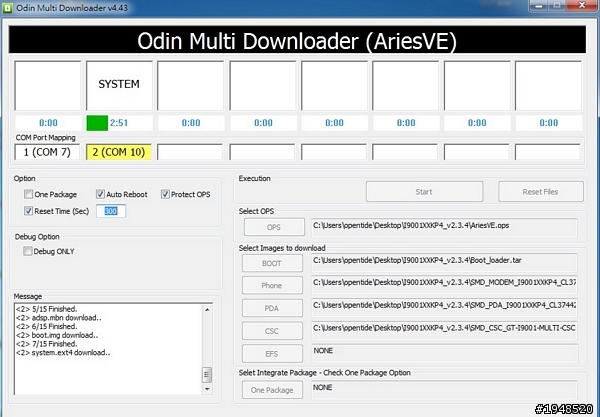Image resolution: width=600 pixels, height=417 pixels.
Task: Select the 1 (COM 7) port mapping box
Action: click(x=47, y=152)
